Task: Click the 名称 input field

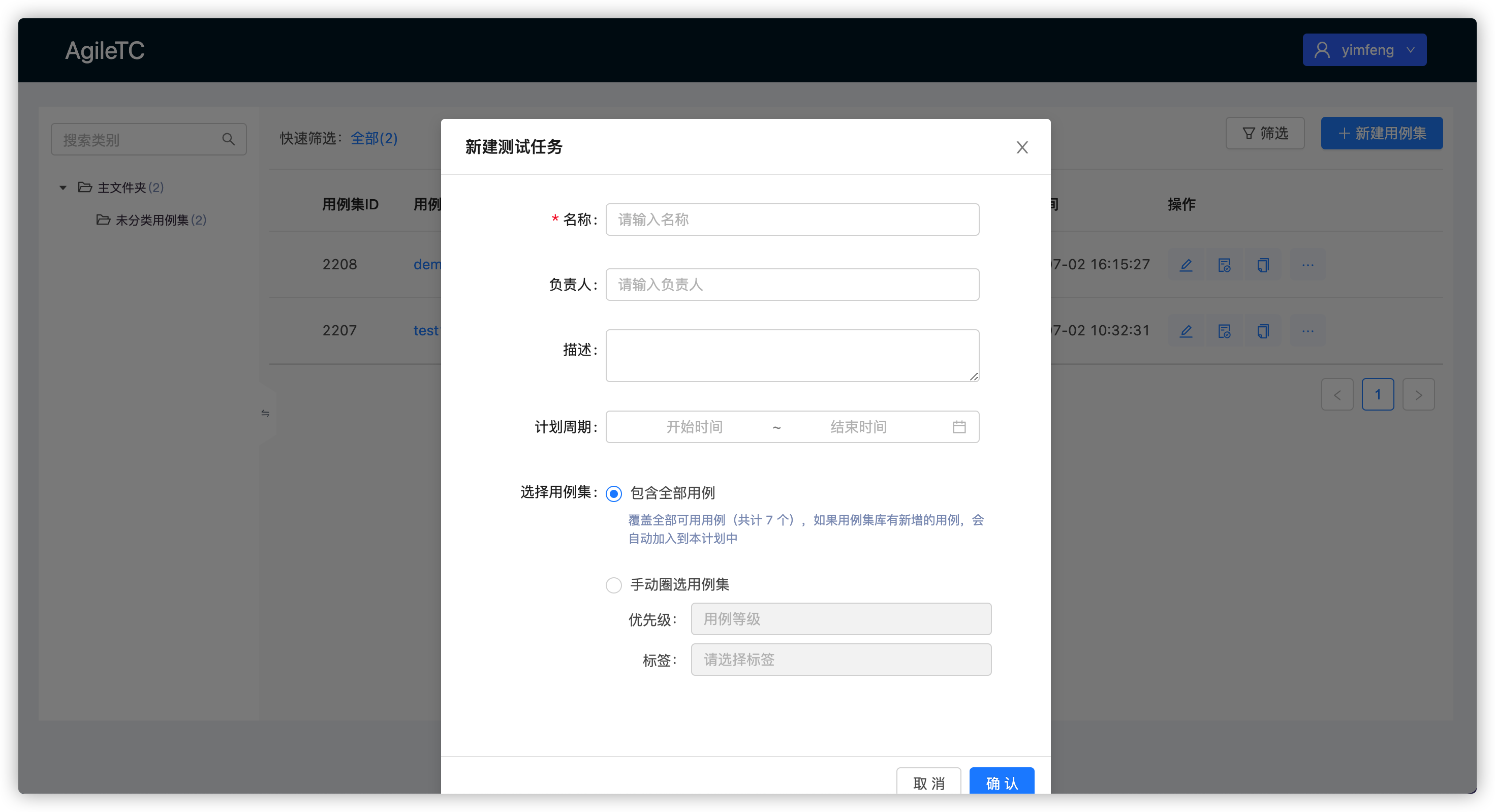Action: (792, 220)
